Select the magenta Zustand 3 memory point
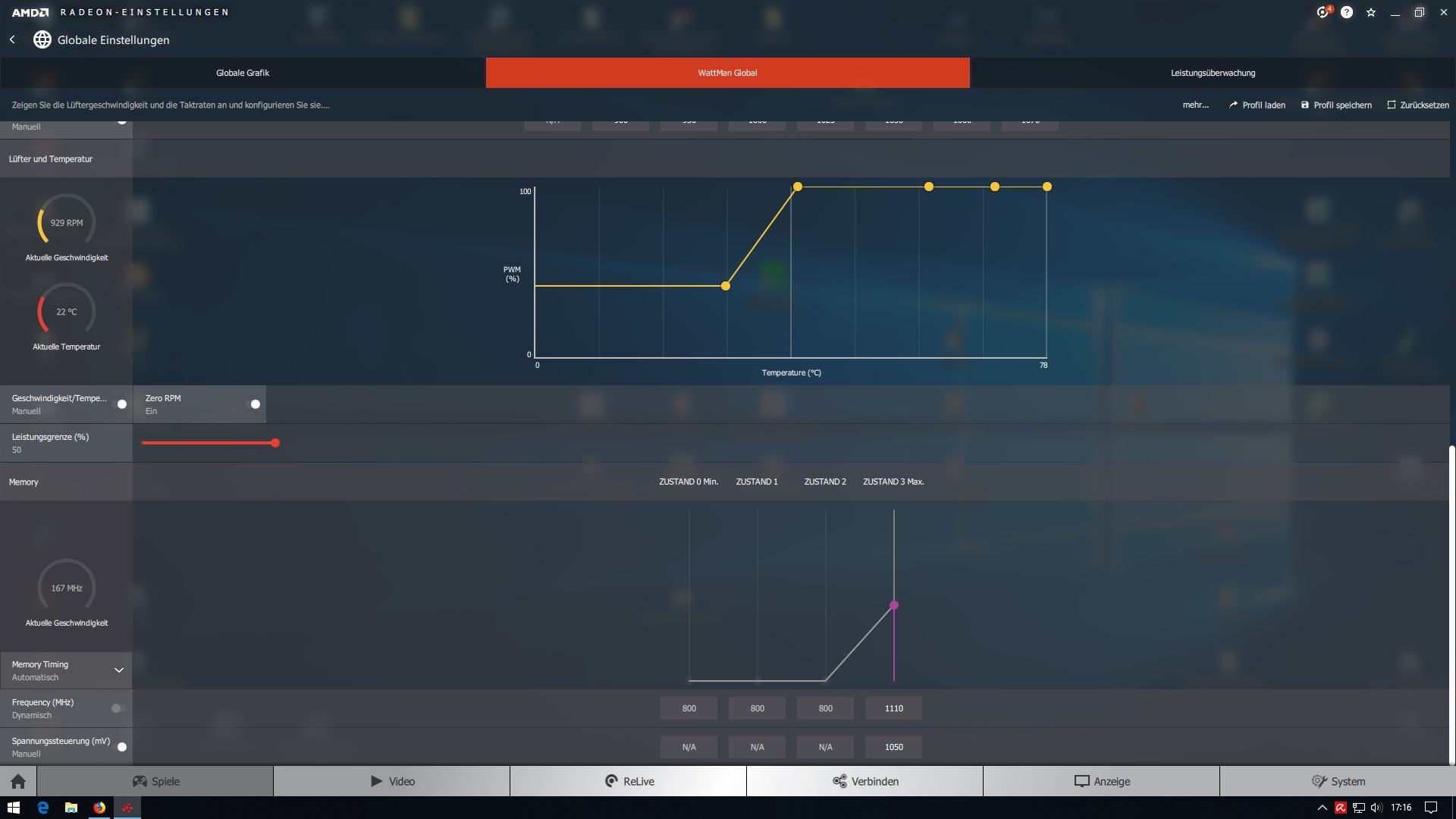 point(894,605)
